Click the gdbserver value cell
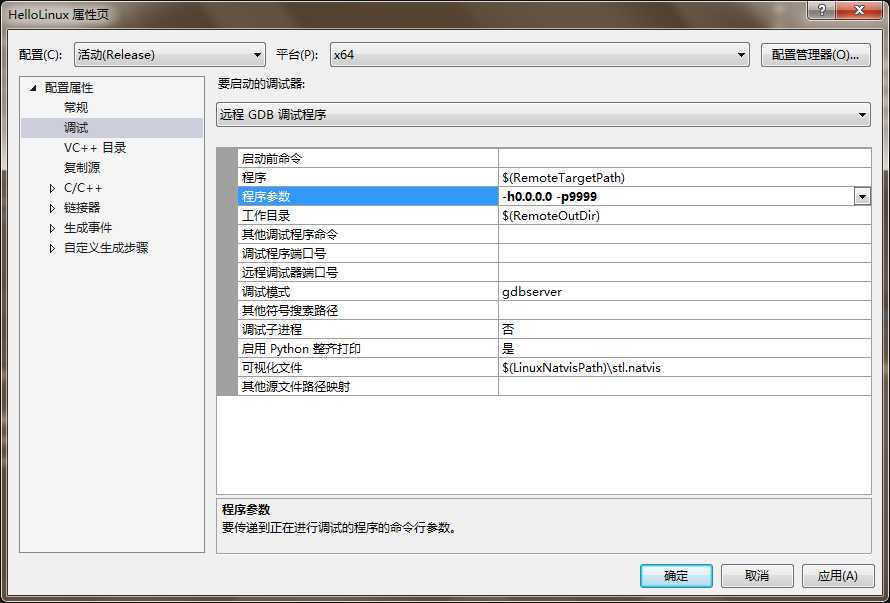Viewport: 890px width, 603px height. click(684, 292)
